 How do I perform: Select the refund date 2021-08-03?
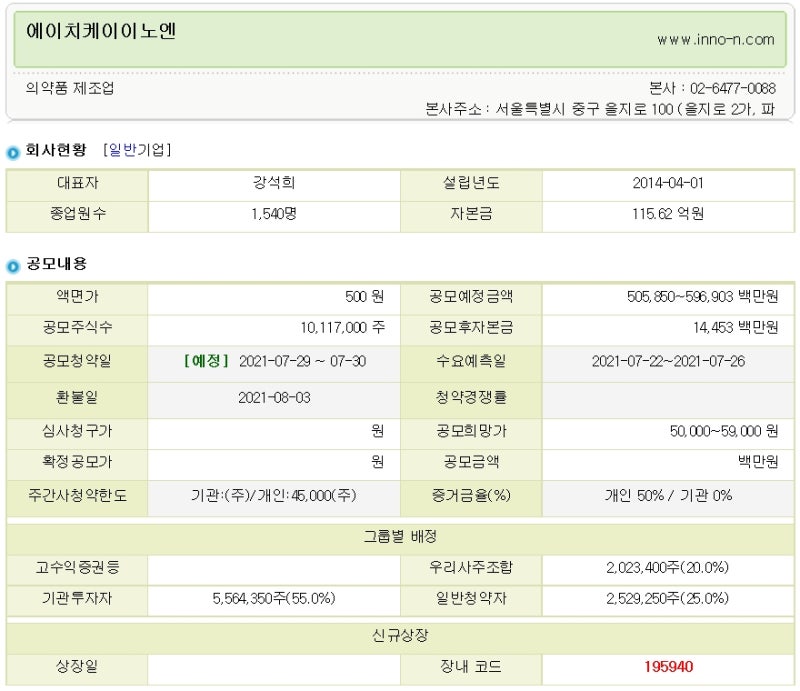click(x=274, y=398)
